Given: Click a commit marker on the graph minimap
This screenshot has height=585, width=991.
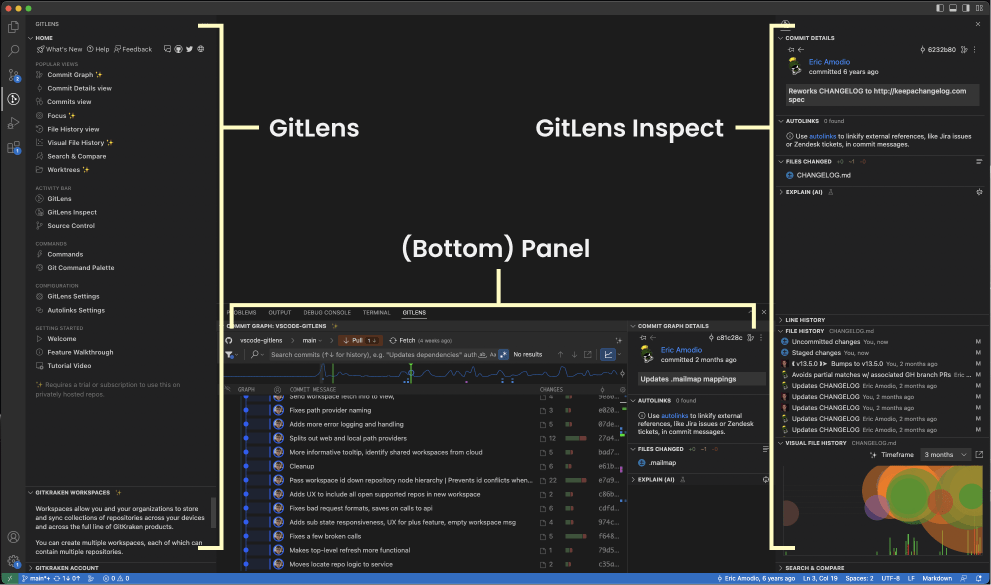Looking at the screenshot, I should click(x=411, y=372).
